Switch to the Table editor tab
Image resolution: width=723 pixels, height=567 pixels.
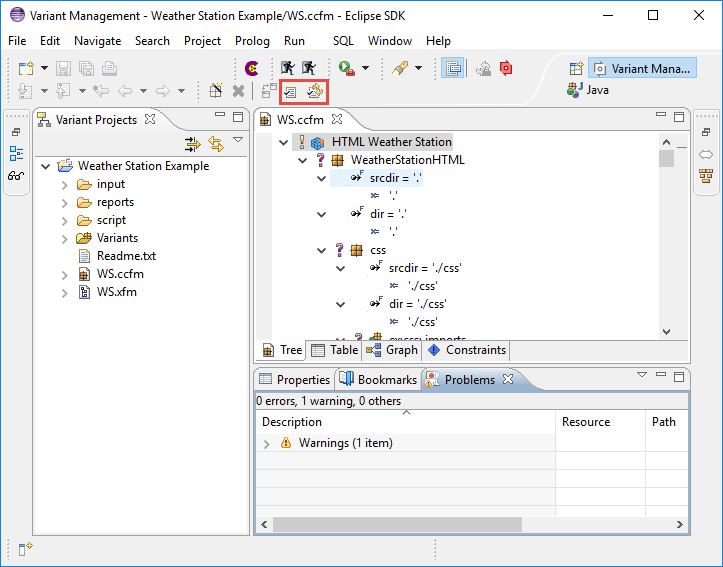(335, 350)
